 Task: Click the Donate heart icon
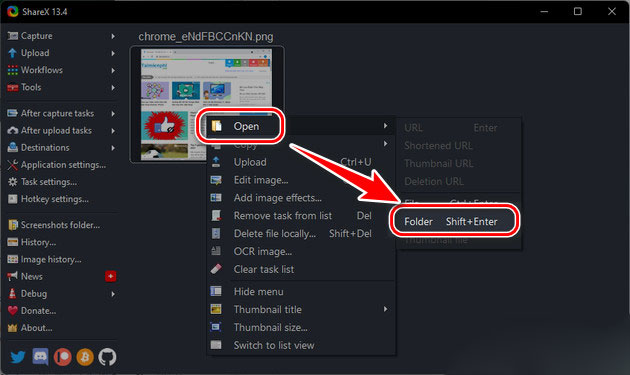(13, 311)
